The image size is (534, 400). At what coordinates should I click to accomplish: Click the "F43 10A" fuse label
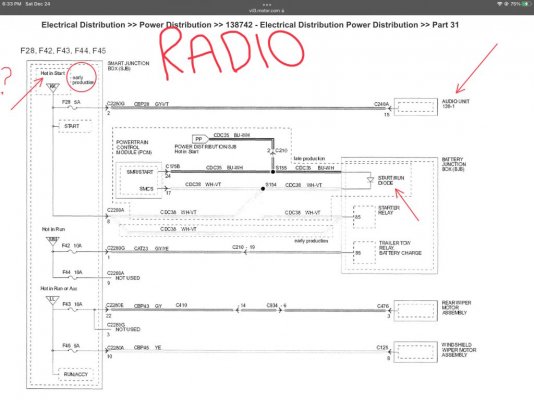[x=72, y=304]
